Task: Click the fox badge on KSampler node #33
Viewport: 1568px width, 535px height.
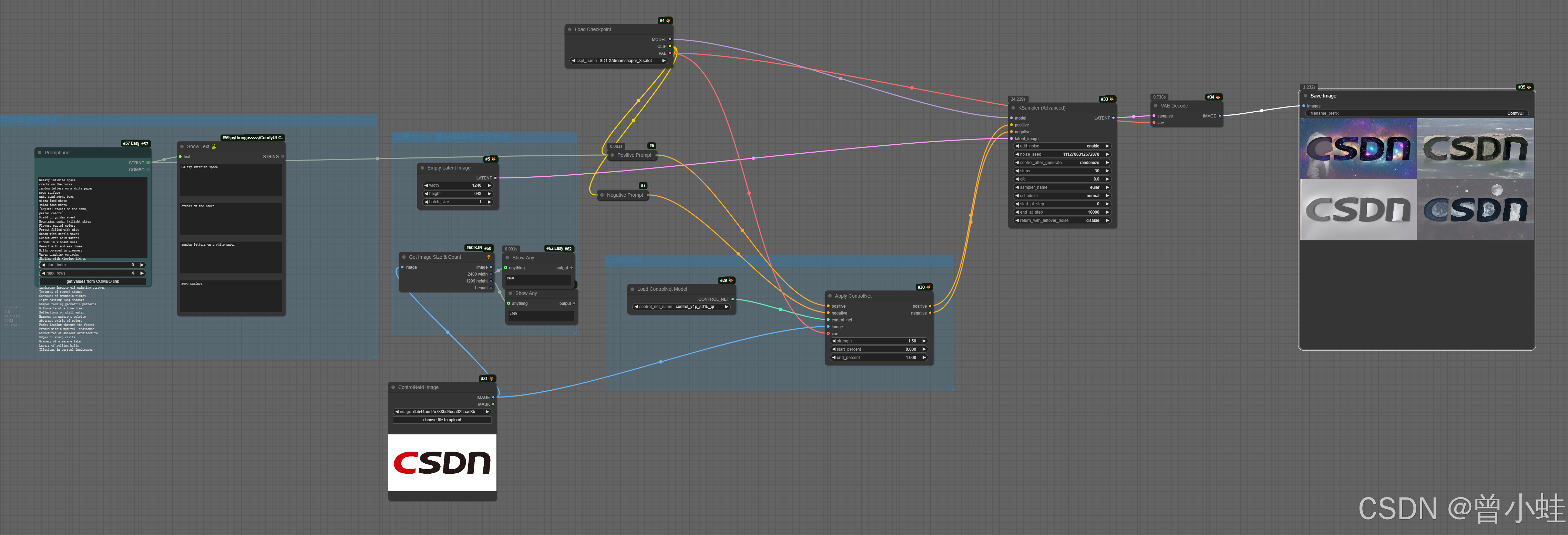Action: pyautogui.click(x=1111, y=99)
